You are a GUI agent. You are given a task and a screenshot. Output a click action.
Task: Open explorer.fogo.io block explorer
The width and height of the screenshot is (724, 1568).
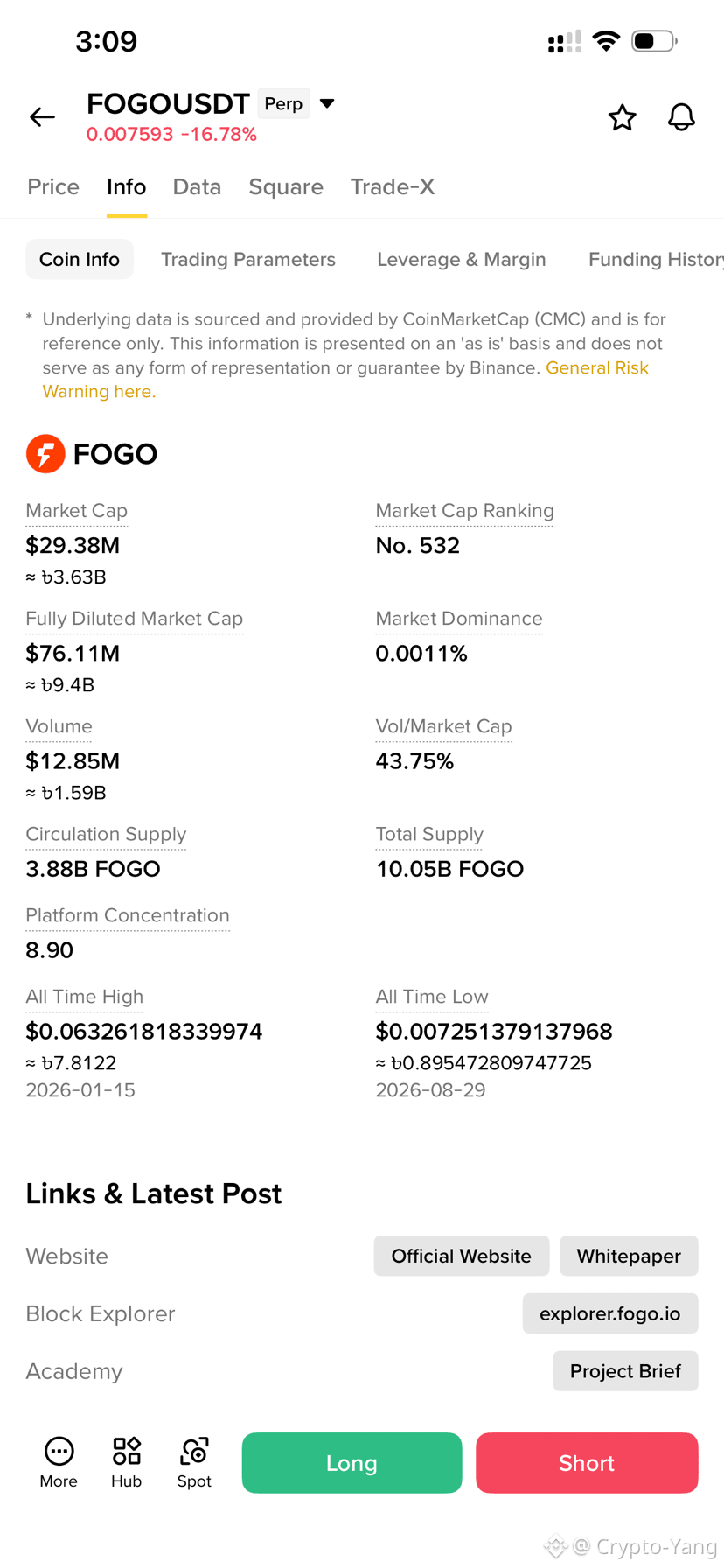coord(610,1313)
